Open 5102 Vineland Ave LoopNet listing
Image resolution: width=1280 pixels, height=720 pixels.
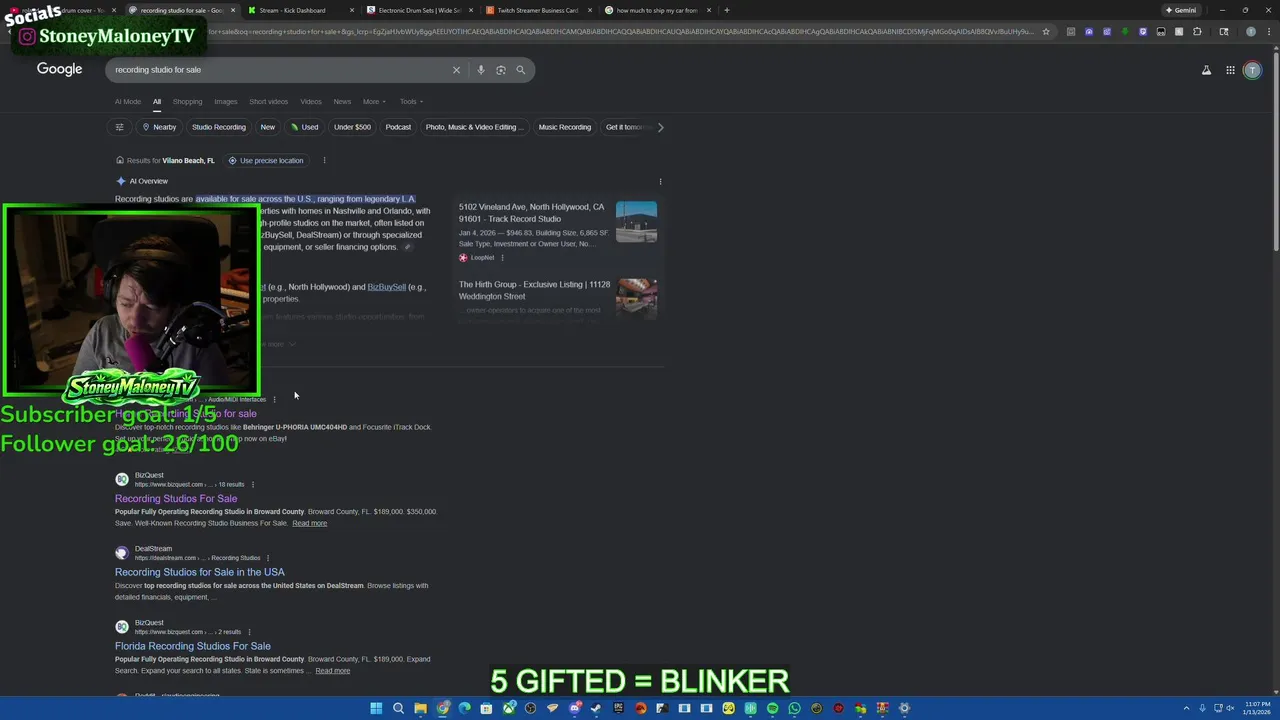531,213
